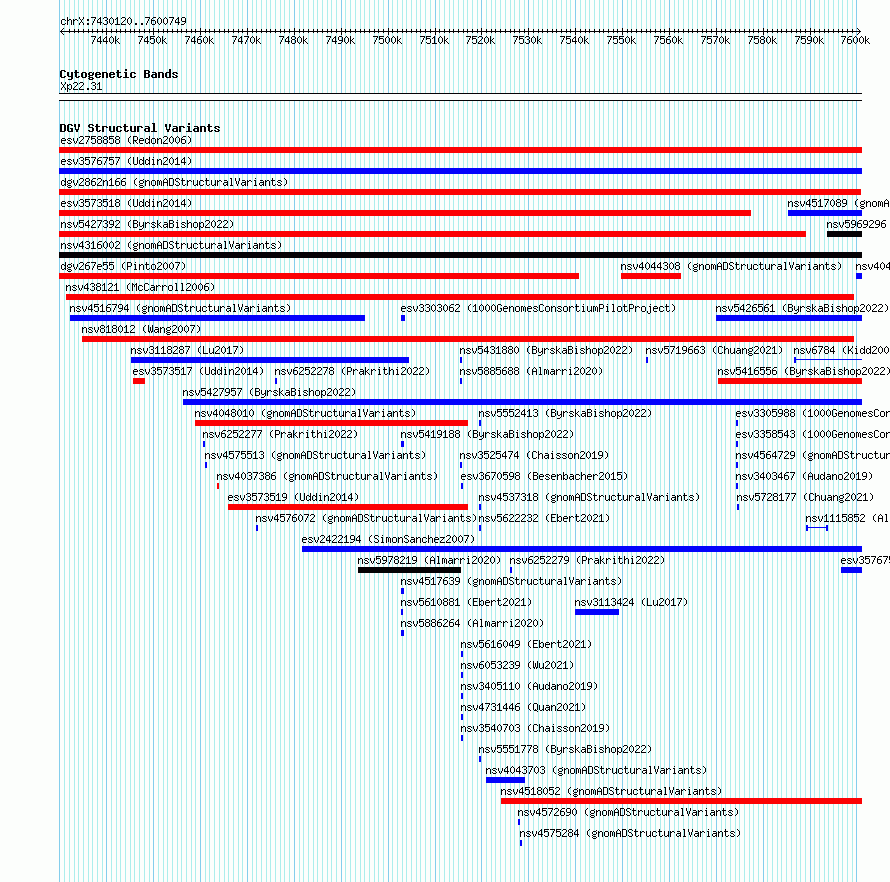This screenshot has height=882, width=890.
Task: Open nsv4572690 gnomAD variant label
Action: [x=628, y=812]
